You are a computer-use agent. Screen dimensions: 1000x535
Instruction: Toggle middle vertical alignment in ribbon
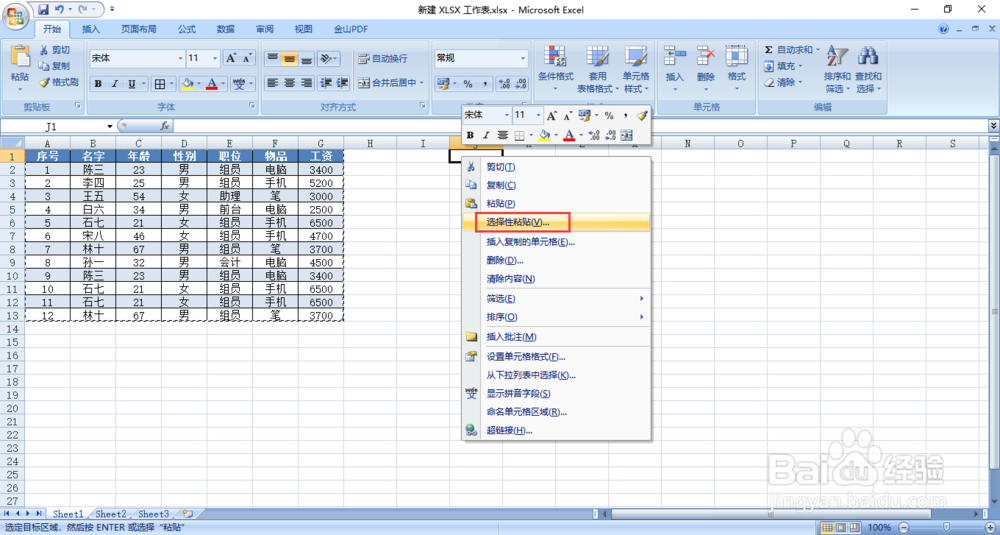(x=290, y=59)
